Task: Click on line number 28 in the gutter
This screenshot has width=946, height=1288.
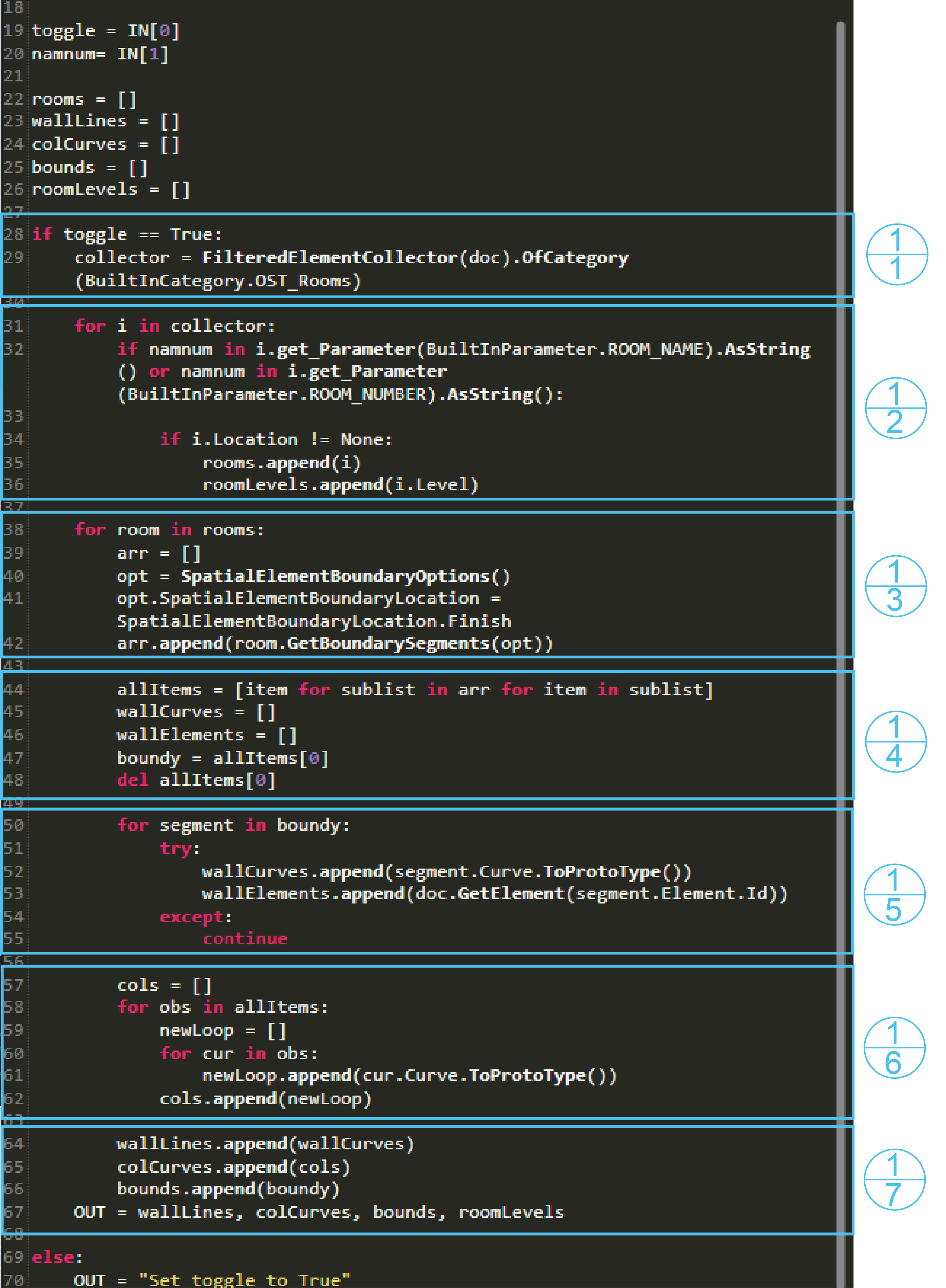Action: 14,234
